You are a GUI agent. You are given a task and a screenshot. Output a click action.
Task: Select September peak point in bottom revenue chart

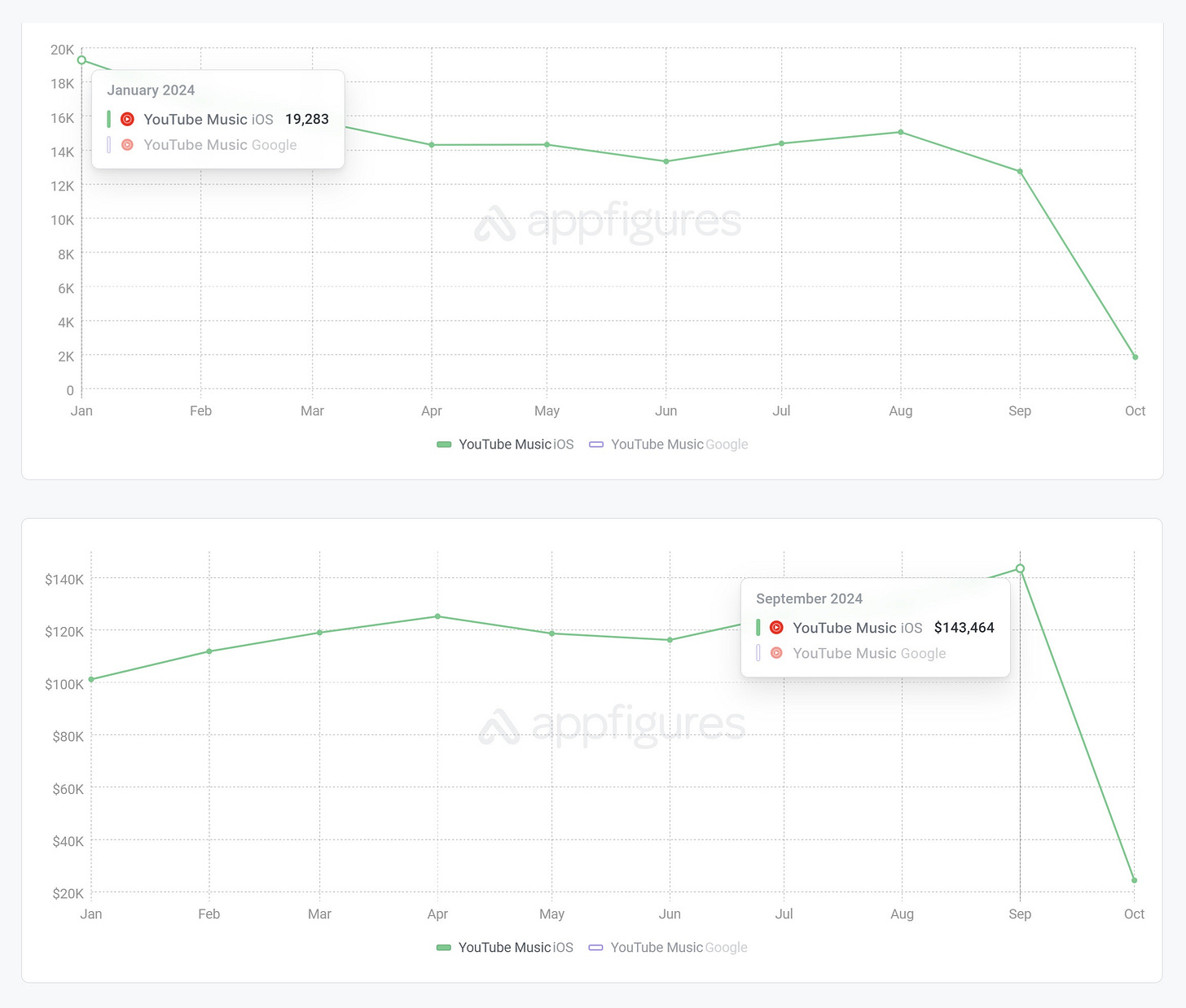[1020, 568]
